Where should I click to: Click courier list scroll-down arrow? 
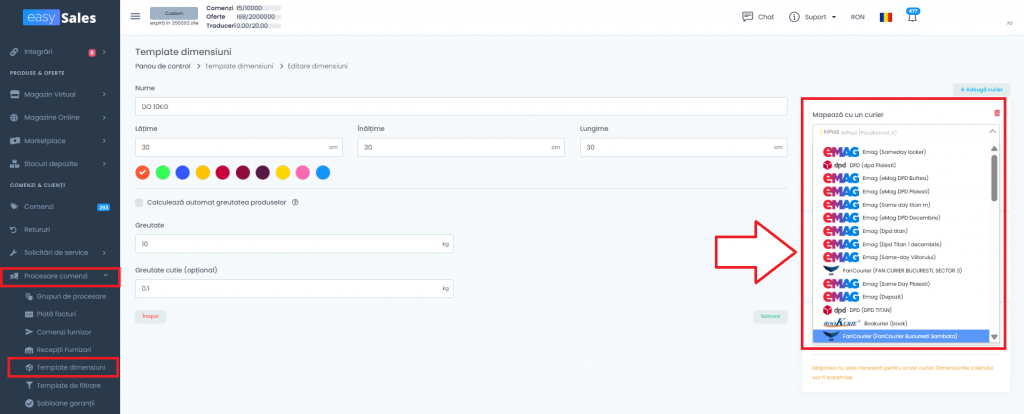click(x=994, y=337)
